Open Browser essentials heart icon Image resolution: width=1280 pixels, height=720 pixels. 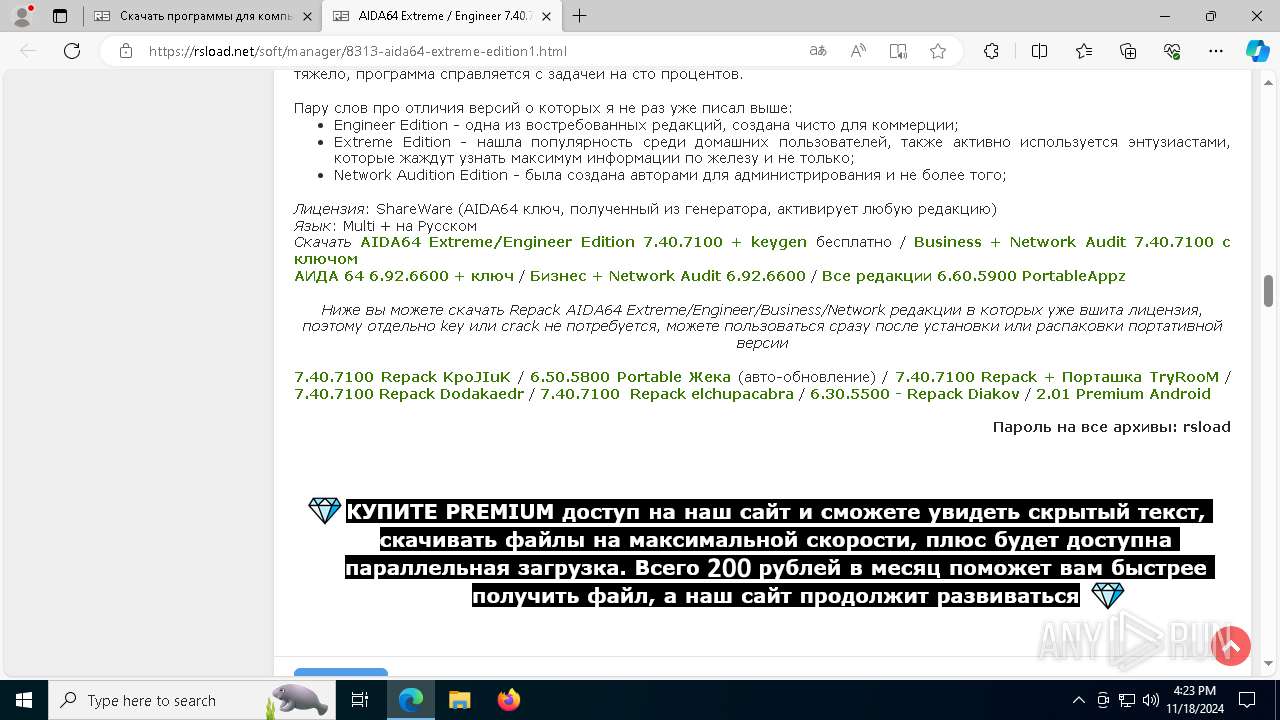click(x=1172, y=51)
